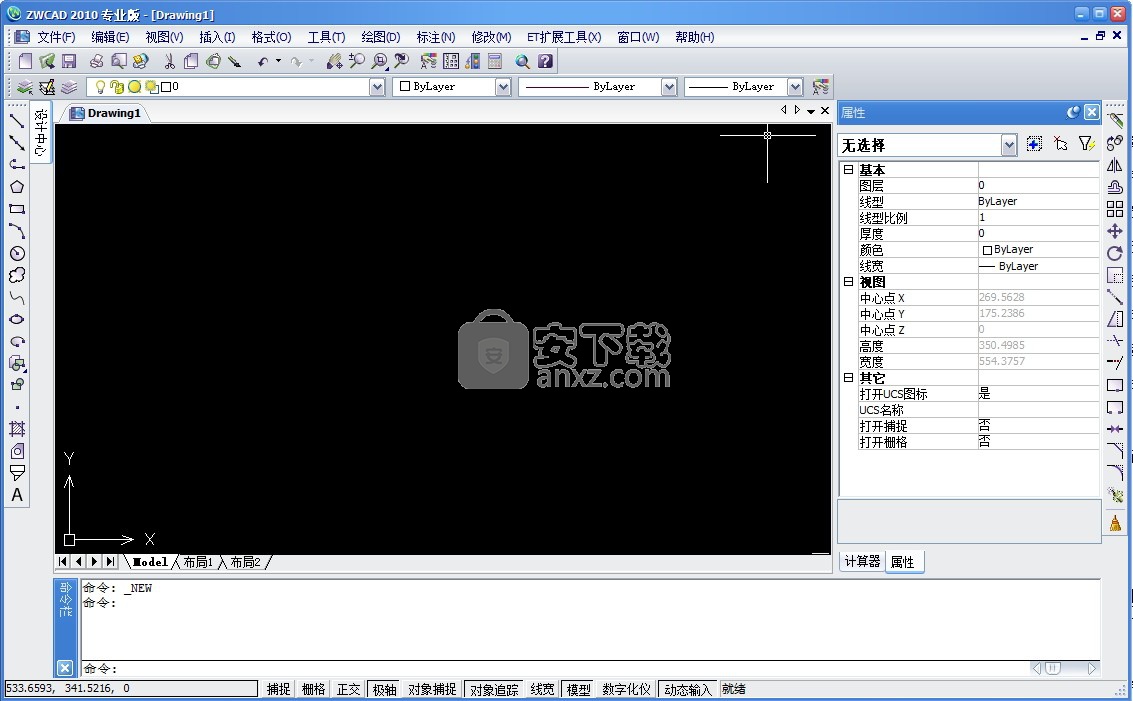Select the Circle draw tool

17,254
